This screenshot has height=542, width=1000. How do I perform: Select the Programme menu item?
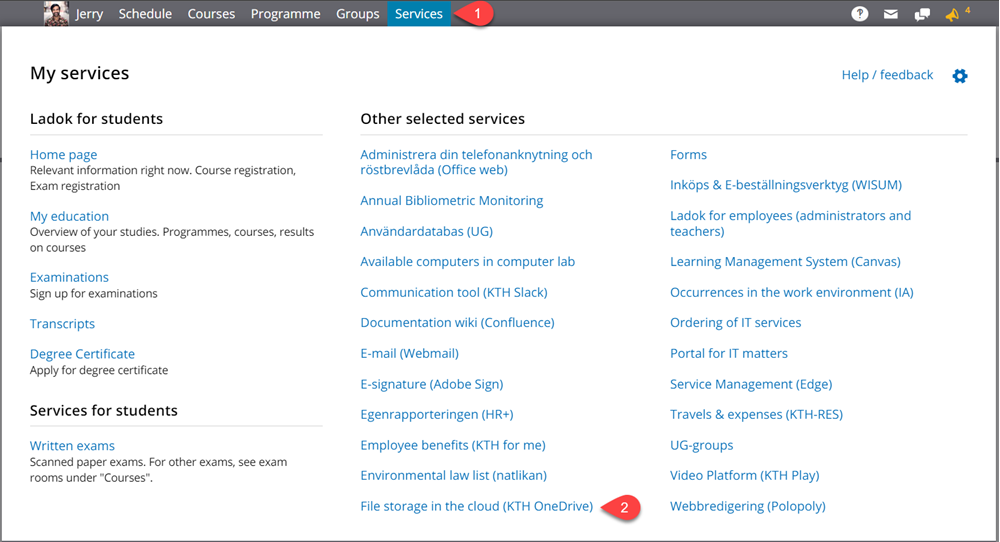coord(285,14)
